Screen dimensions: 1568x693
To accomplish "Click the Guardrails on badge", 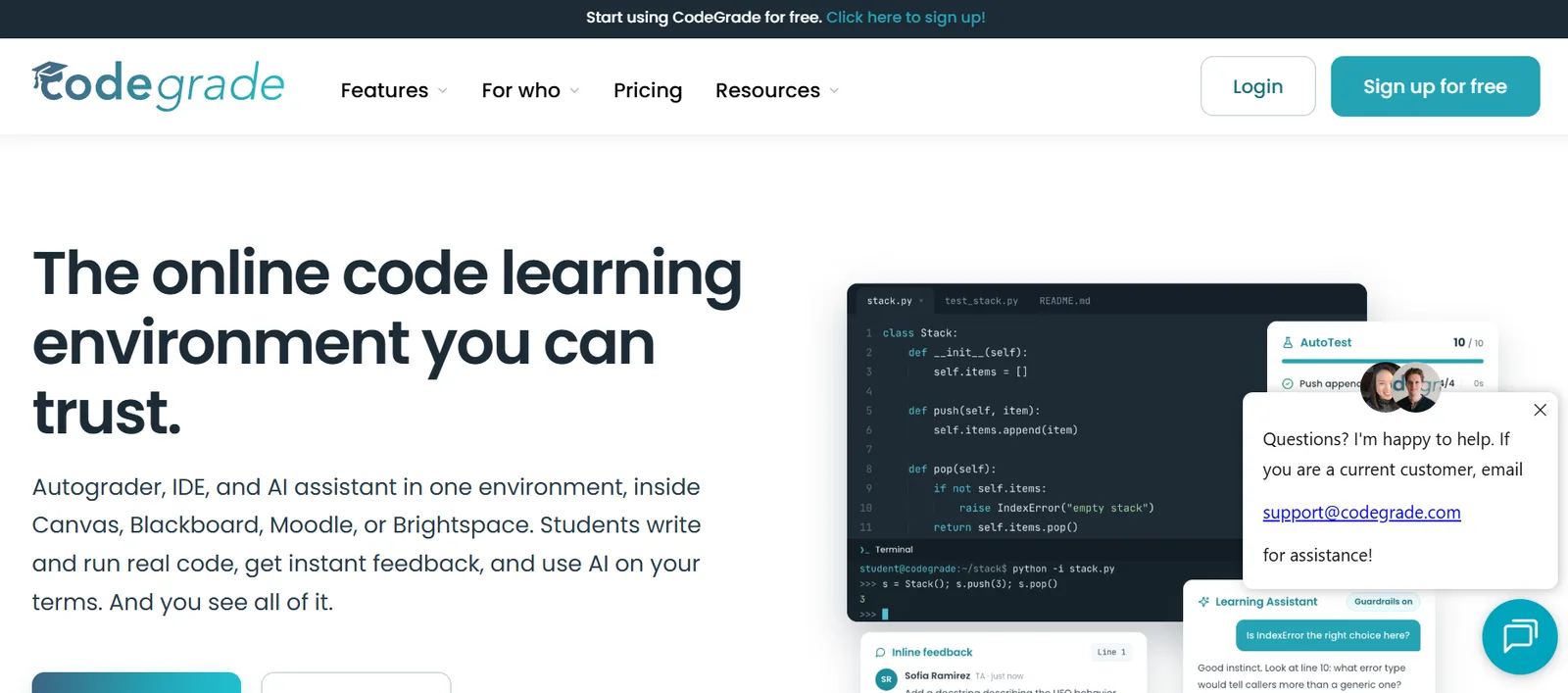I will [1383, 602].
